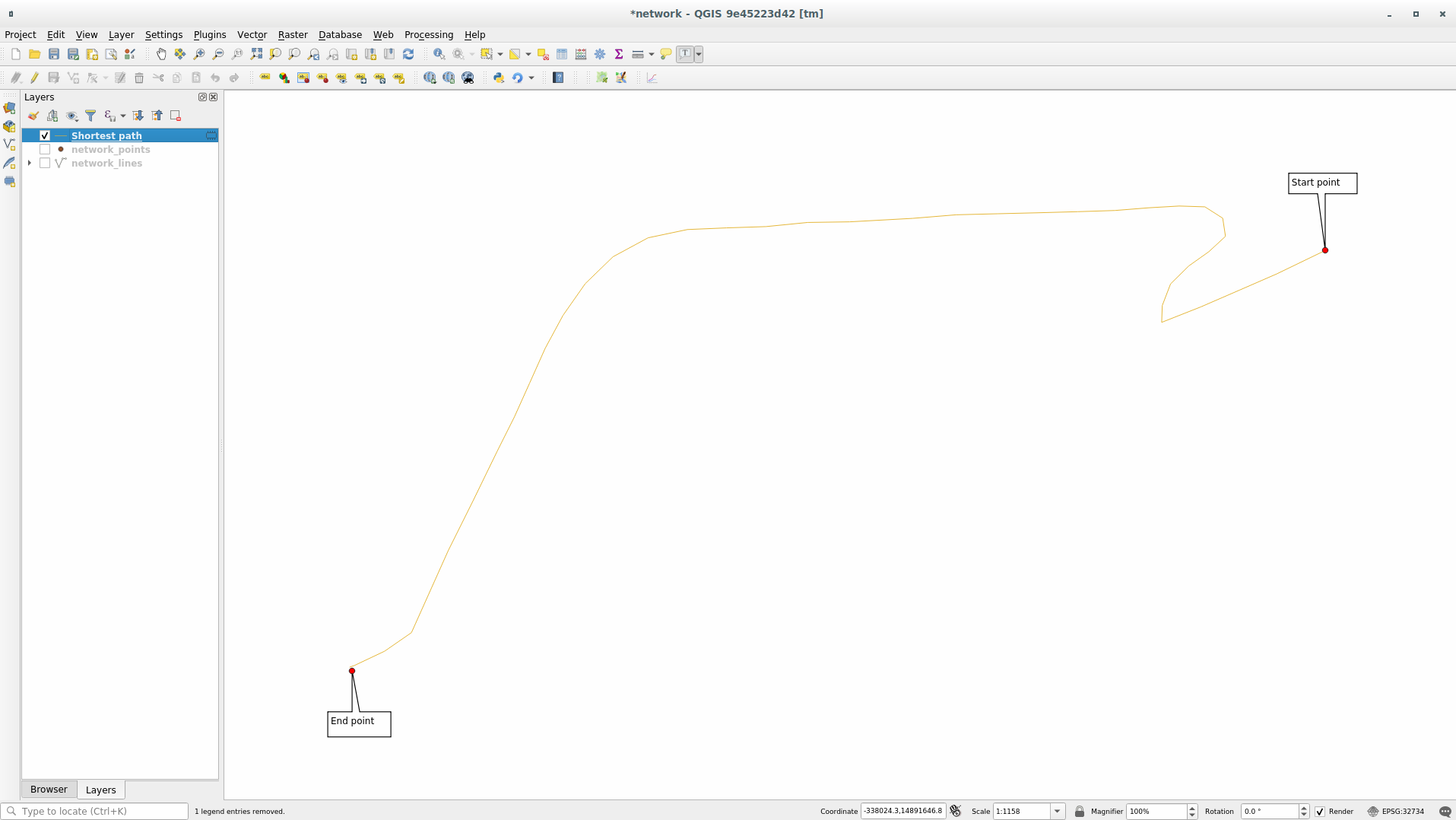Image resolution: width=1456 pixels, height=820 pixels.
Task: Toggle the Render checkbox
Action: pyautogui.click(x=1320, y=812)
